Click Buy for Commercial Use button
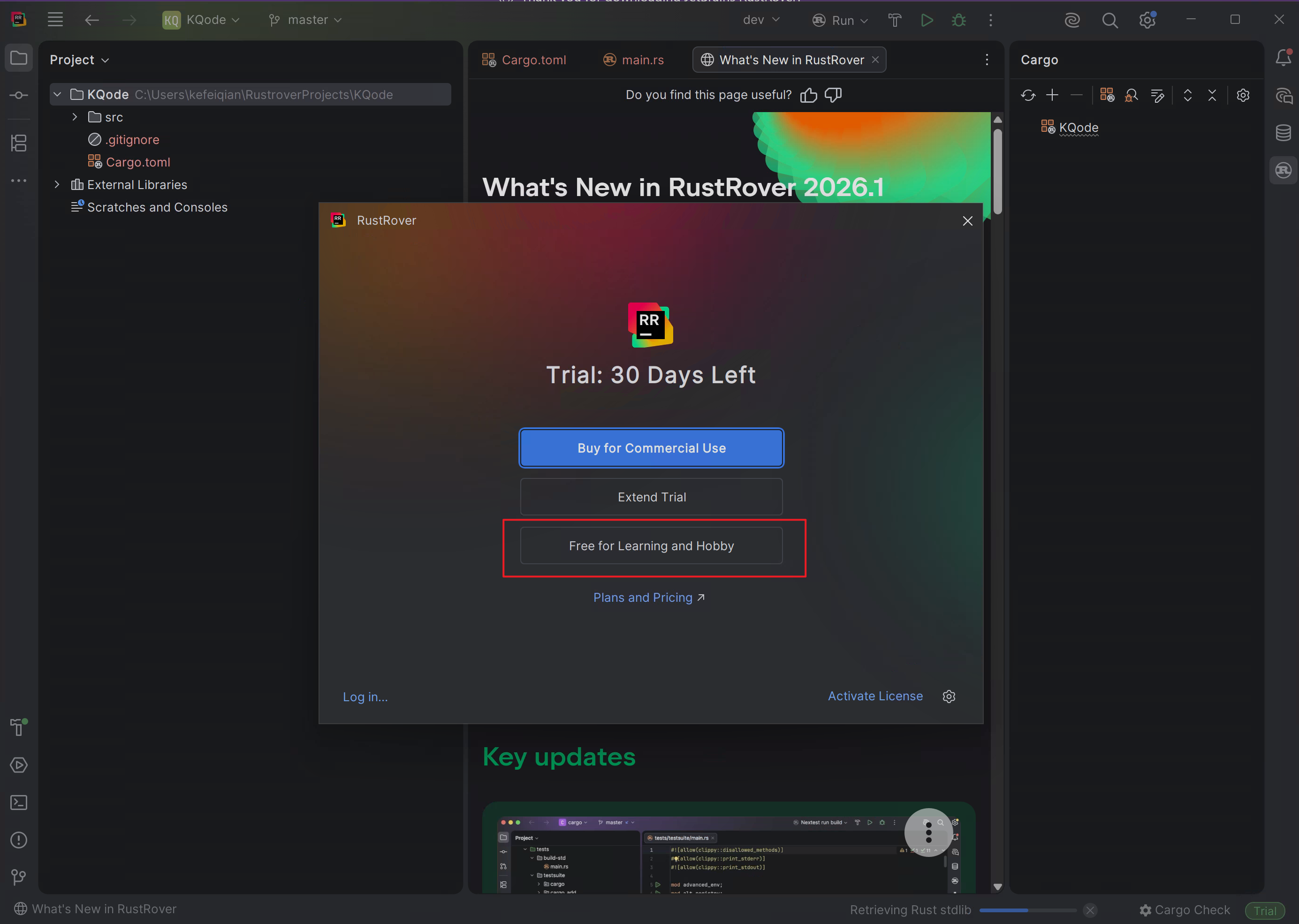This screenshot has height=924, width=1299. 652,448
